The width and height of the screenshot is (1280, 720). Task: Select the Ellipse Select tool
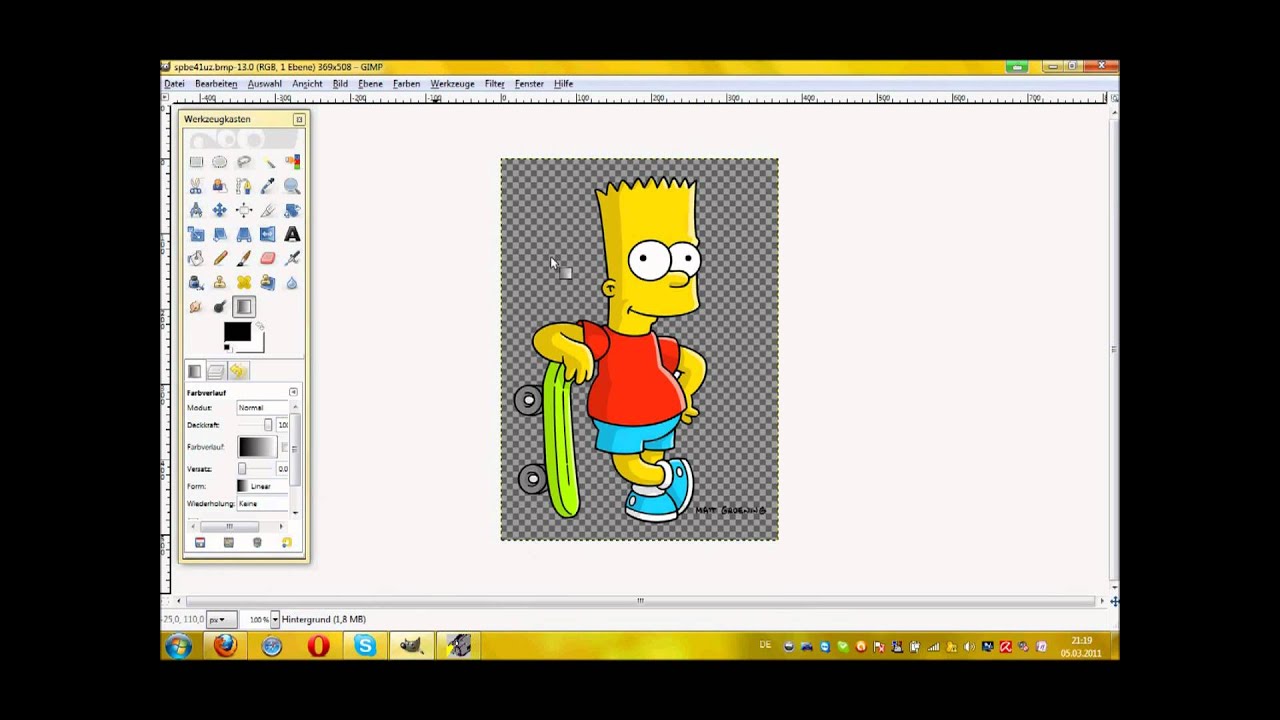(x=220, y=162)
